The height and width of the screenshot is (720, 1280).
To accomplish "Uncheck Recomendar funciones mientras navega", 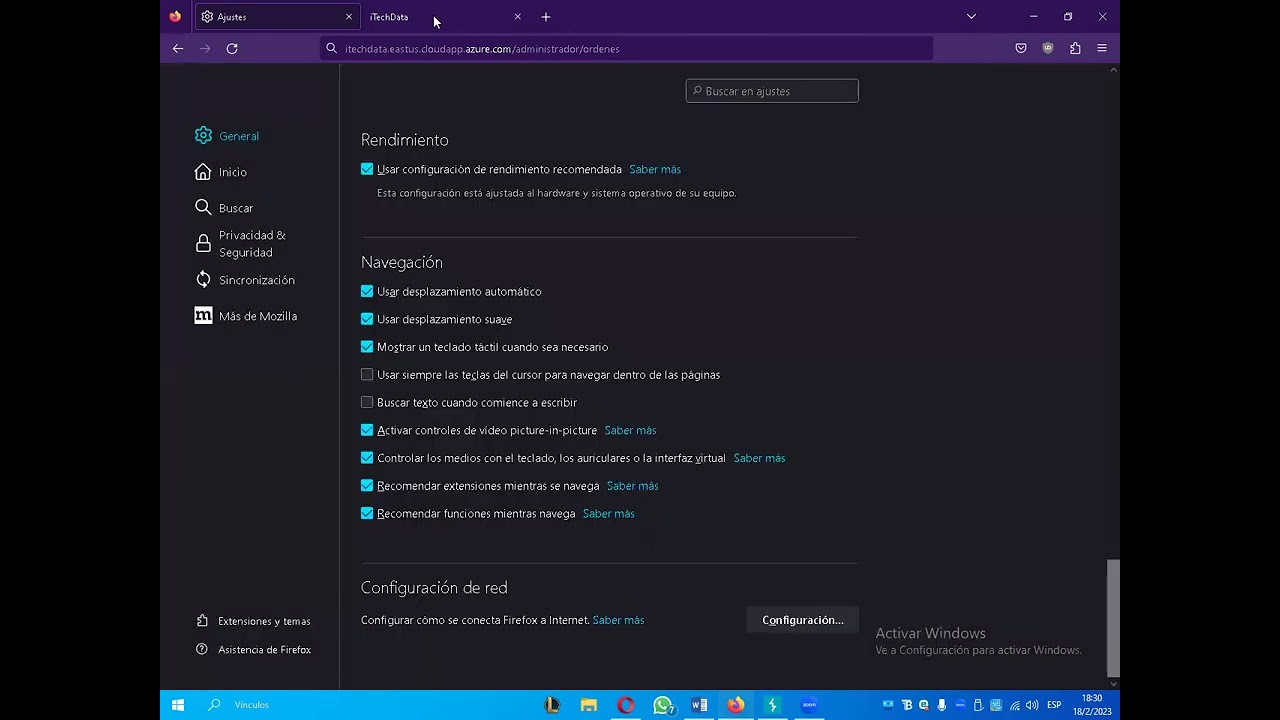I will (x=367, y=514).
